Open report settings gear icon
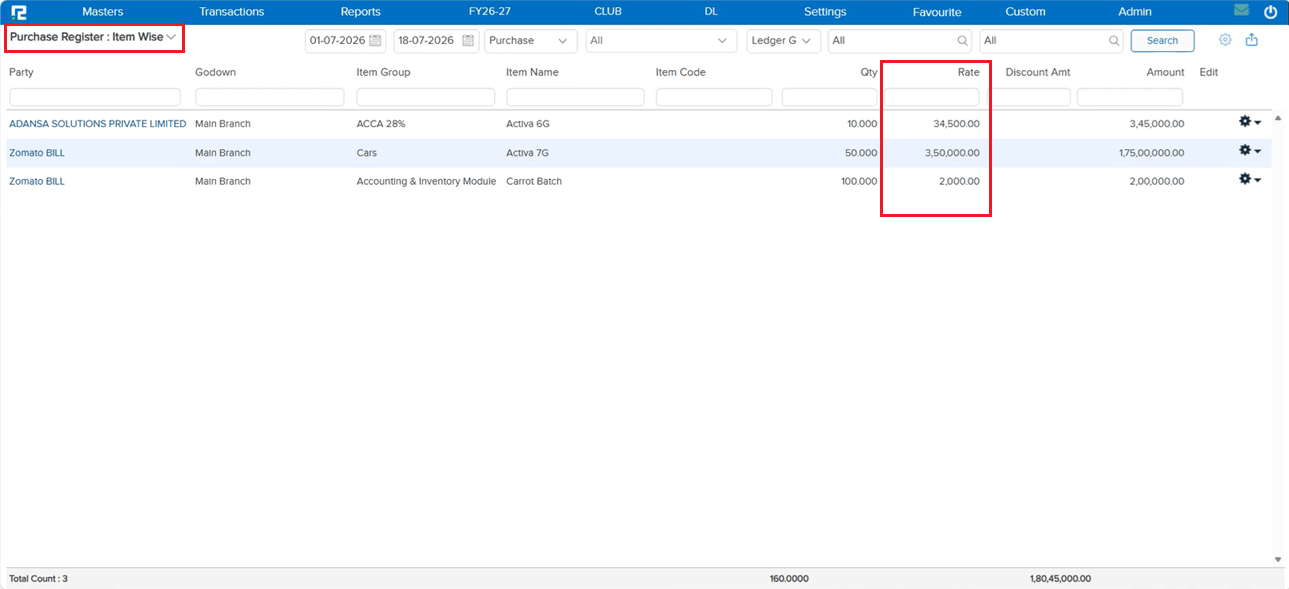 pos(1225,40)
